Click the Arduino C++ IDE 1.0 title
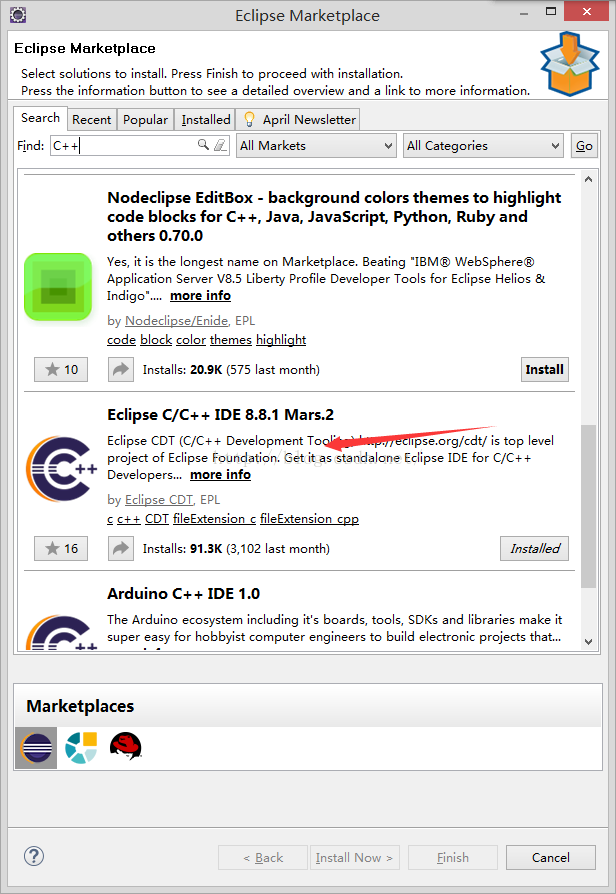Image resolution: width=616 pixels, height=894 pixels. click(x=183, y=594)
